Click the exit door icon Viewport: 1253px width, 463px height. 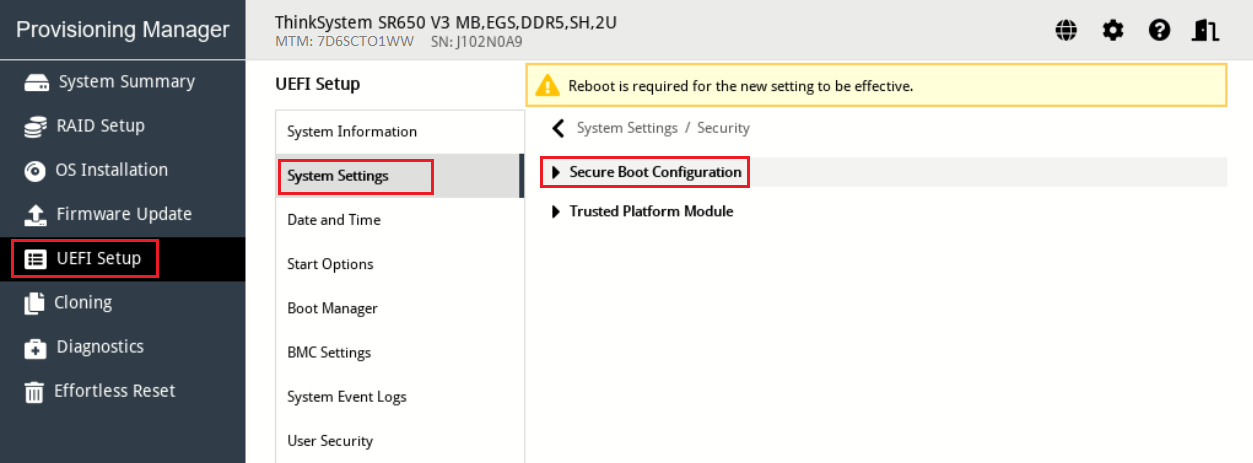[1205, 31]
